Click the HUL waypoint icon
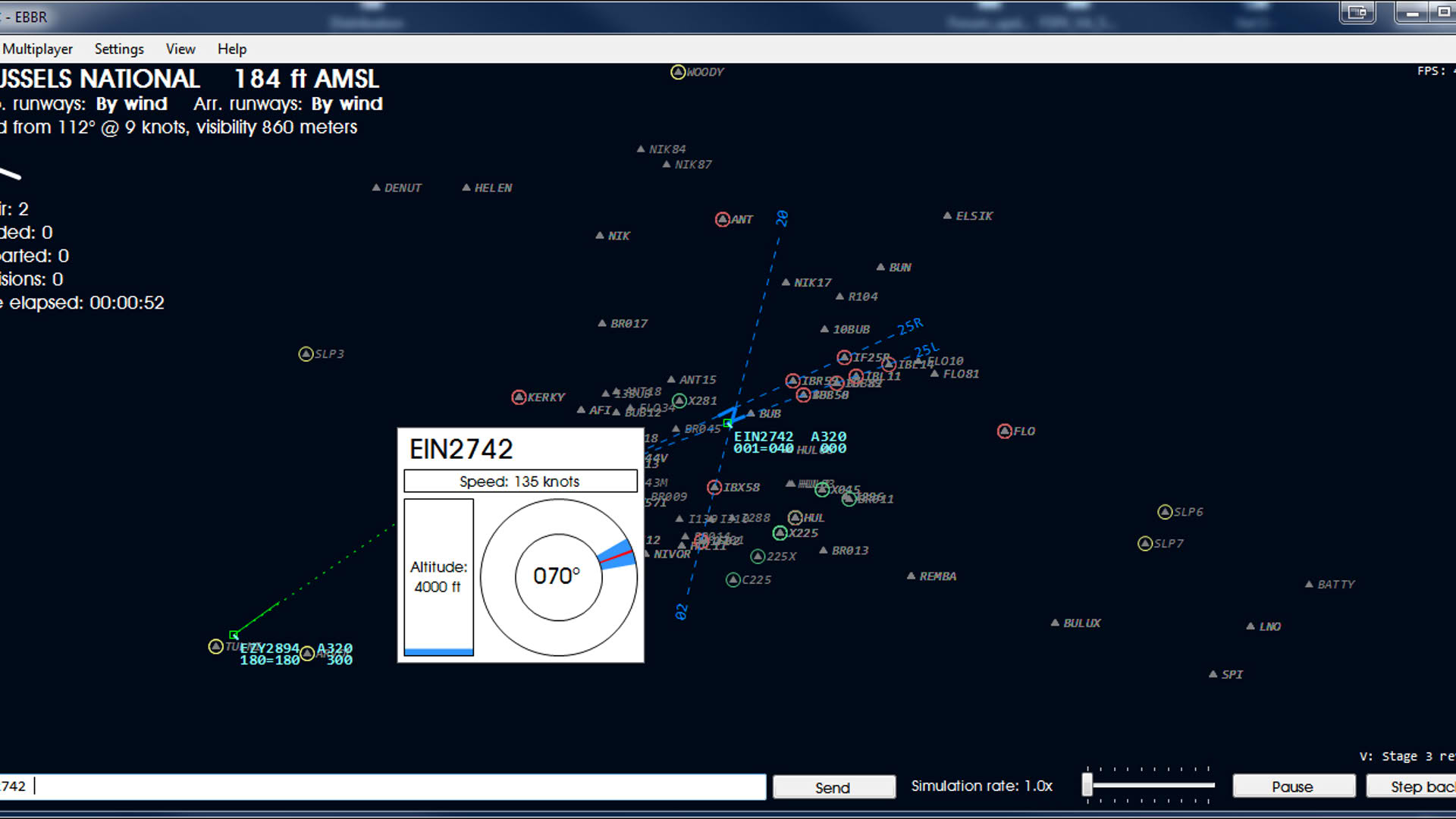 pyautogui.click(x=795, y=518)
